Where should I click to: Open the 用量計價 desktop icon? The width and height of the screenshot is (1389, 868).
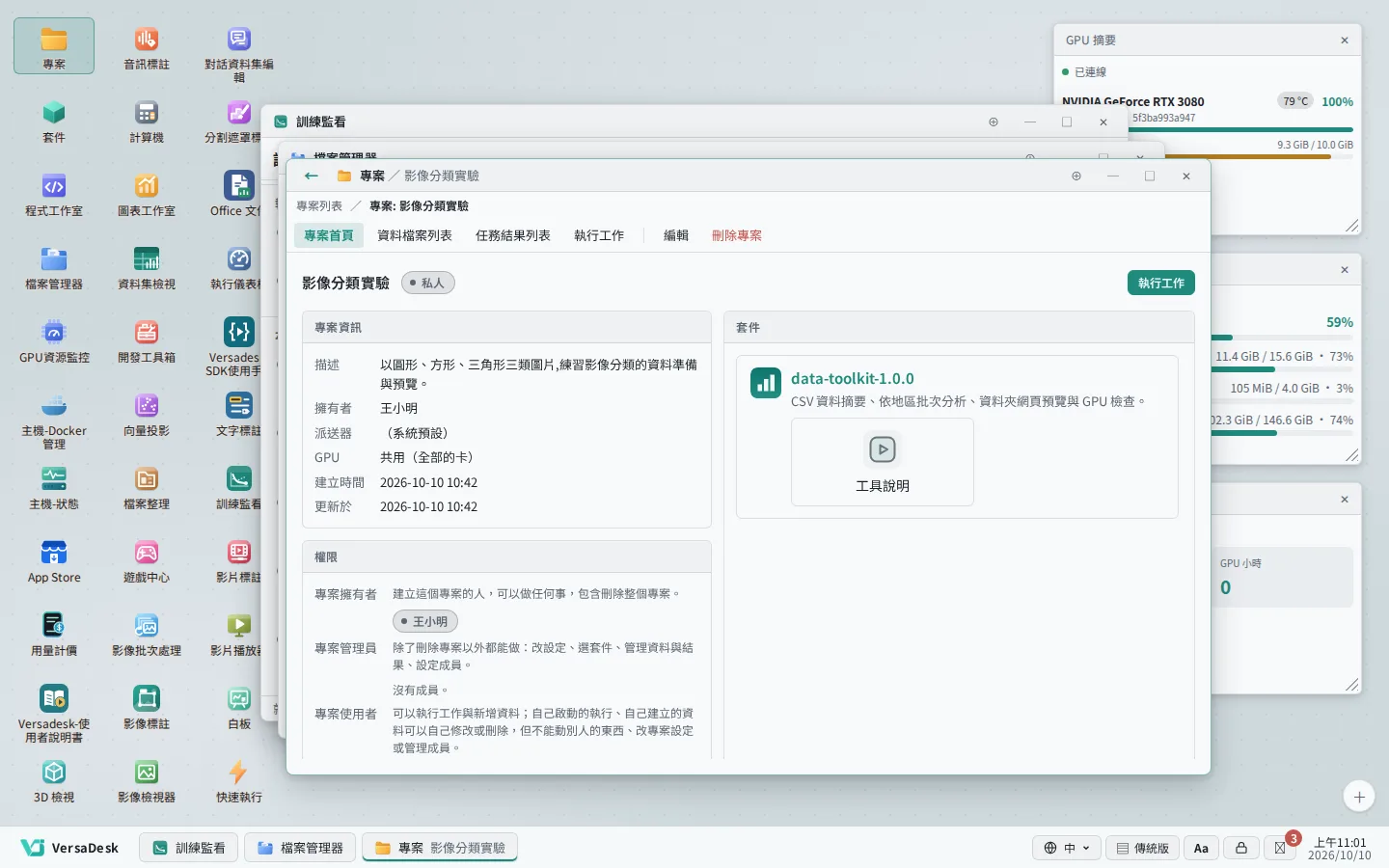click(54, 633)
